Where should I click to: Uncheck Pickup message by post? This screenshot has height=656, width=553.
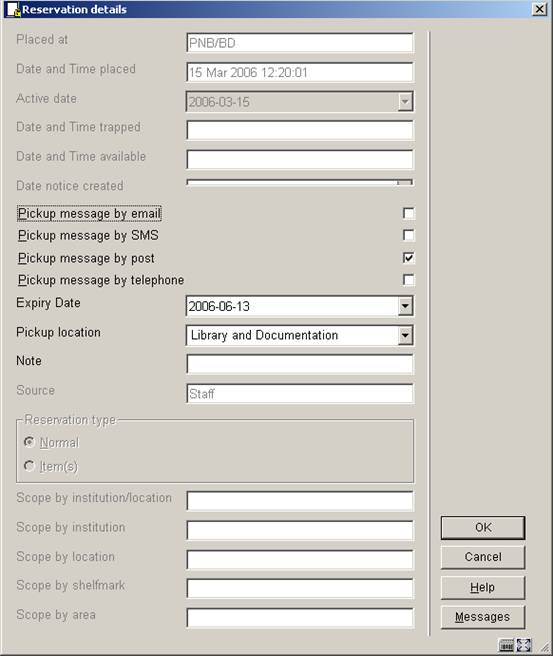[408, 258]
